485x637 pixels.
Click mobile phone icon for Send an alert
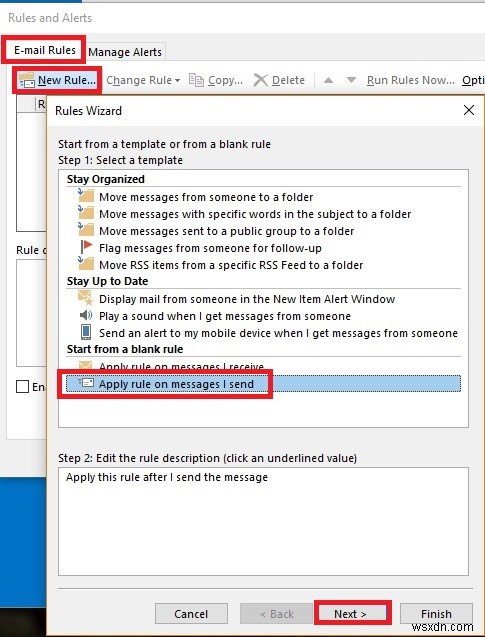(86, 332)
